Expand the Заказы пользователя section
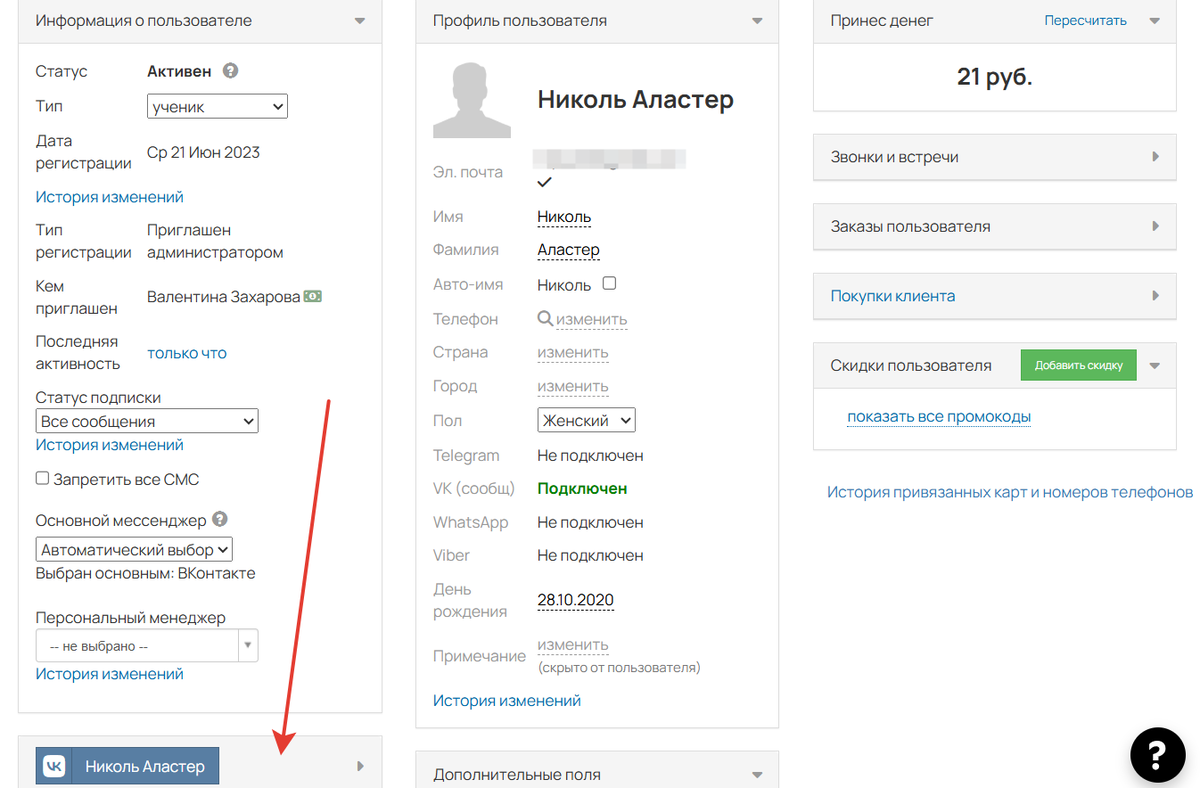 click(1155, 226)
